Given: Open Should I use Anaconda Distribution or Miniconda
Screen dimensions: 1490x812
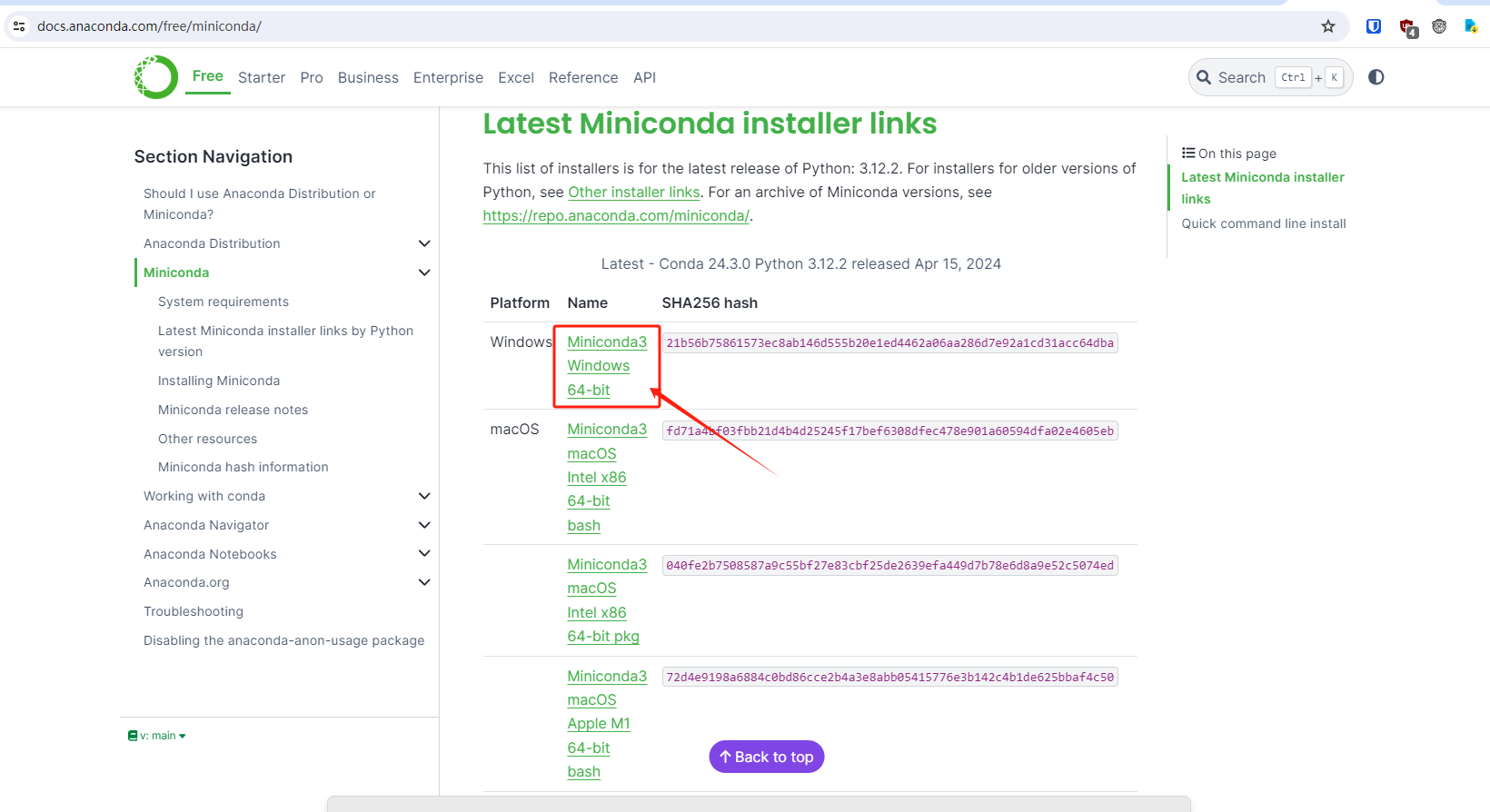Looking at the screenshot, I should pyautogui.click(x=260, y=203).
